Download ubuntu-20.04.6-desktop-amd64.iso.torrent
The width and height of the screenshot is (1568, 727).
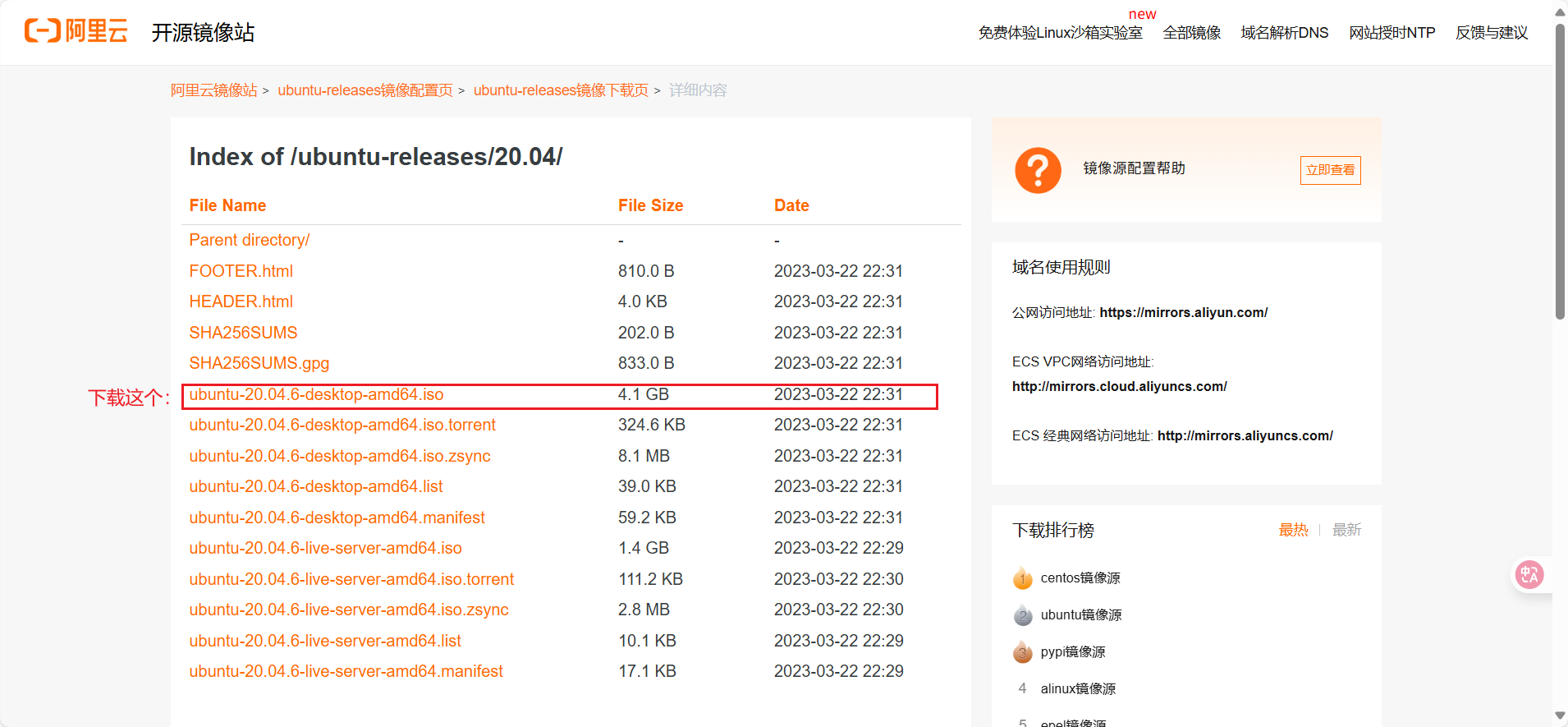(342, 425)
